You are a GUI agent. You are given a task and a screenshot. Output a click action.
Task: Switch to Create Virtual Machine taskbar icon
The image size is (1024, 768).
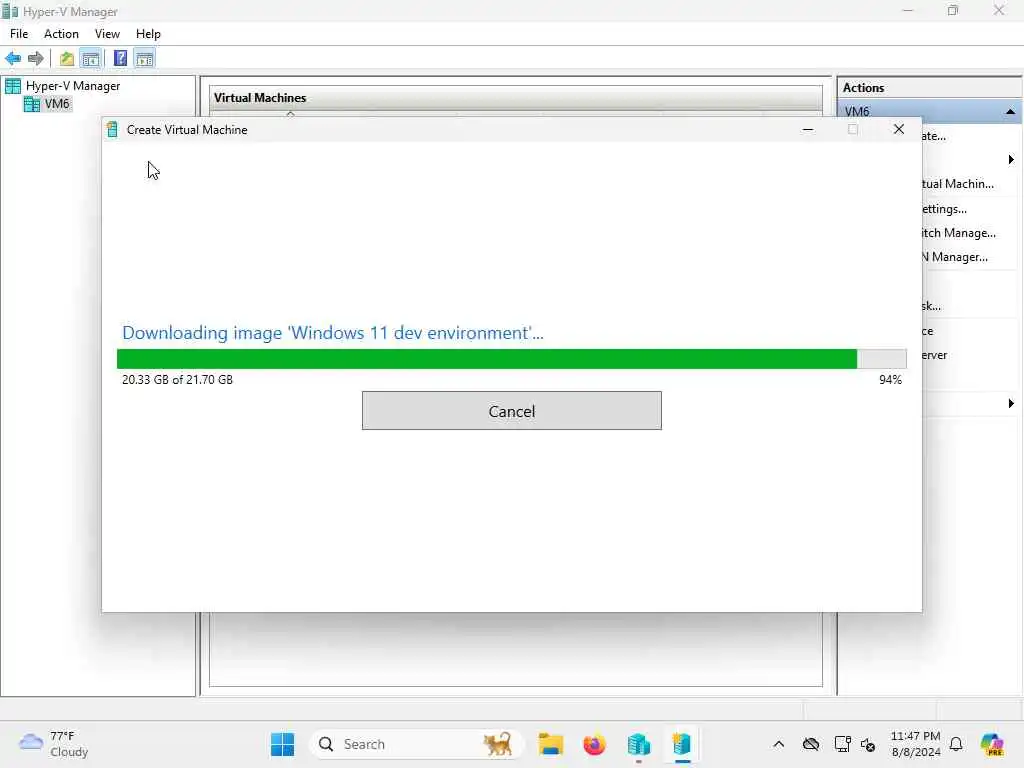coord(682,744)
